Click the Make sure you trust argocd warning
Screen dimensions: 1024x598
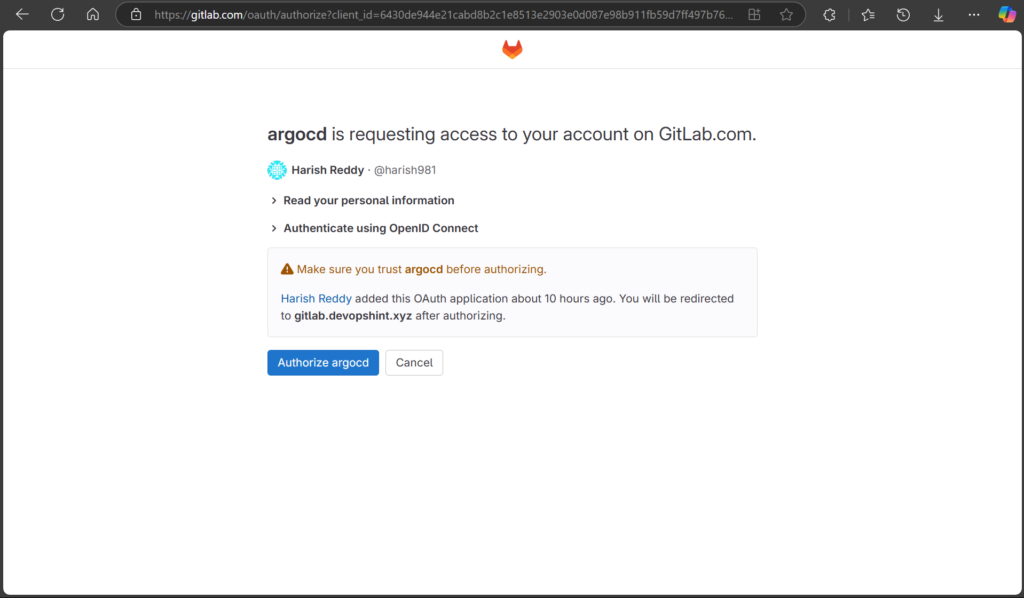[x=421, y=269]
